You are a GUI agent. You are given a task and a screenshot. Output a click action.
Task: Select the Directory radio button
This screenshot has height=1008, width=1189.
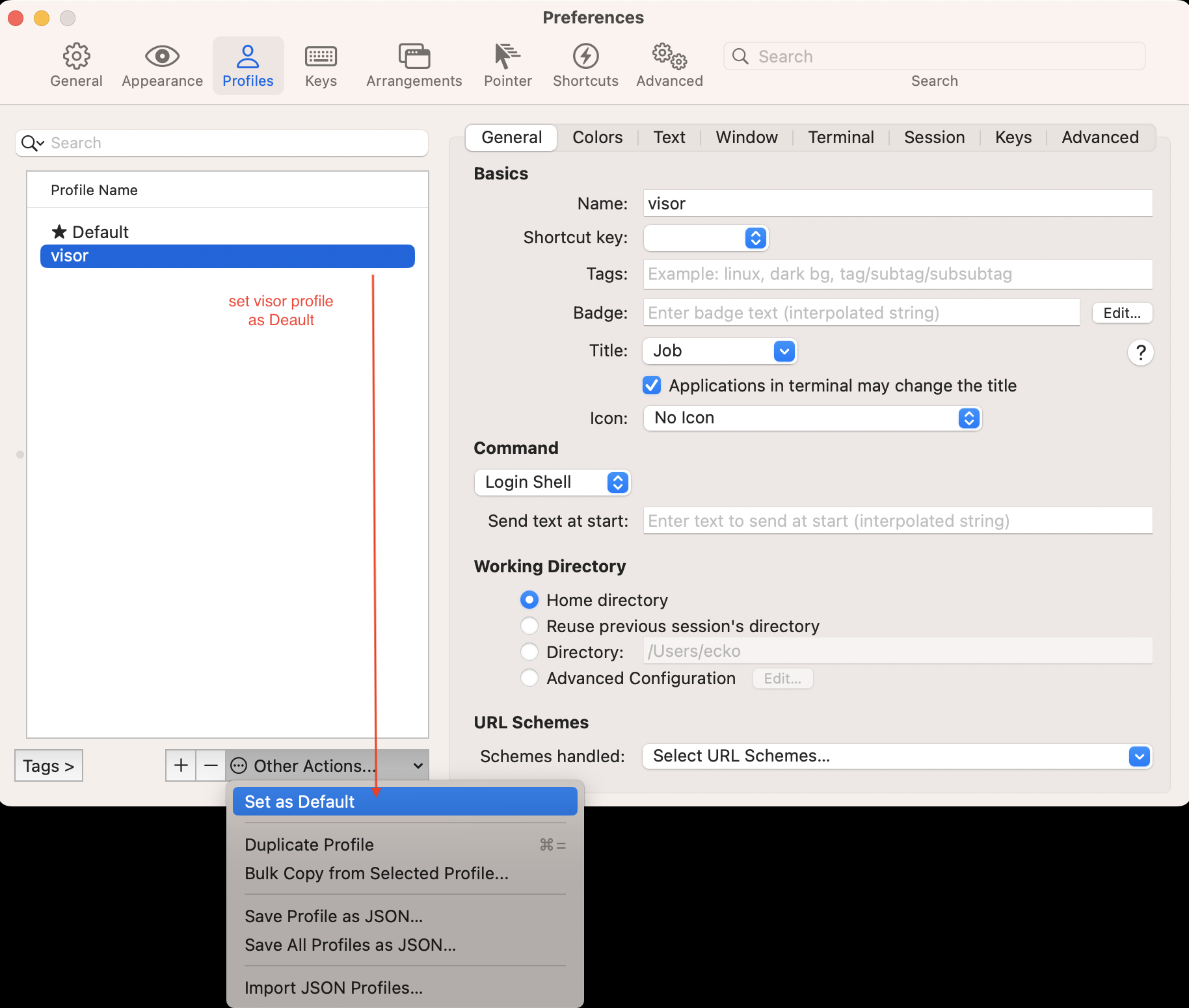[x=529, y=652]
